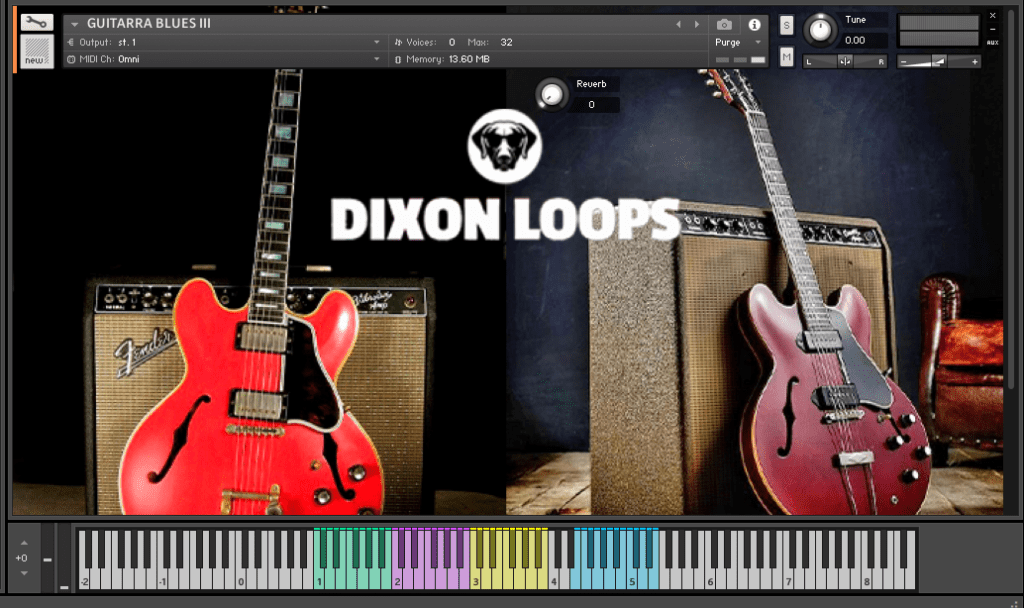Viewport: 1024px width, 608px height.
Task: Shift keyboard octave up with arrow
Action: [x=23, y=541]
